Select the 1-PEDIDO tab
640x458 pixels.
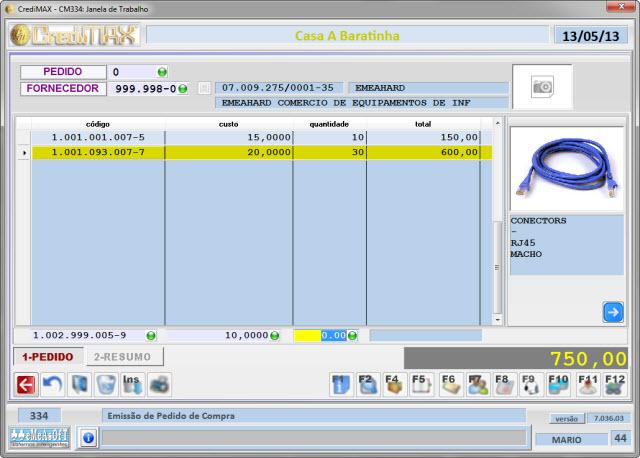(46, 356)
